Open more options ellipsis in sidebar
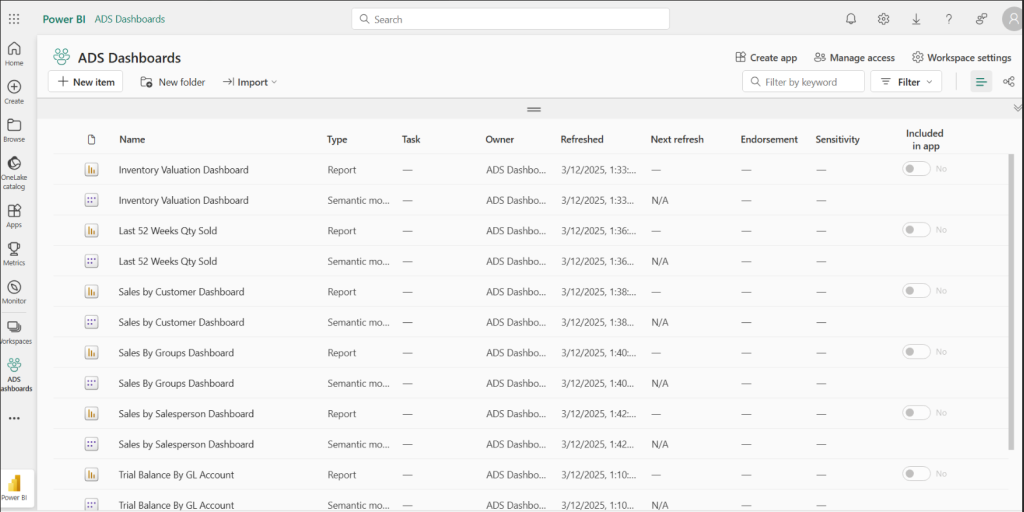This screenshot has height=512, width=1024. coord(14,418)
